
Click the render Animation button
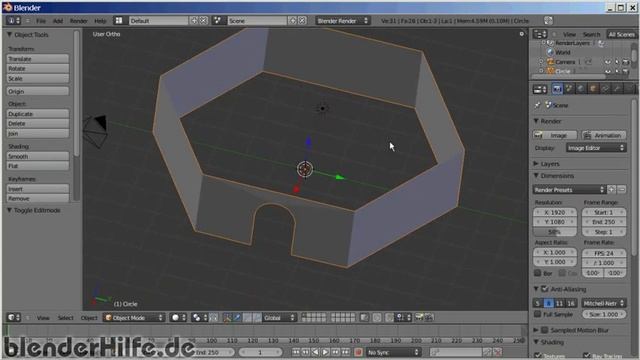point(604,135)
